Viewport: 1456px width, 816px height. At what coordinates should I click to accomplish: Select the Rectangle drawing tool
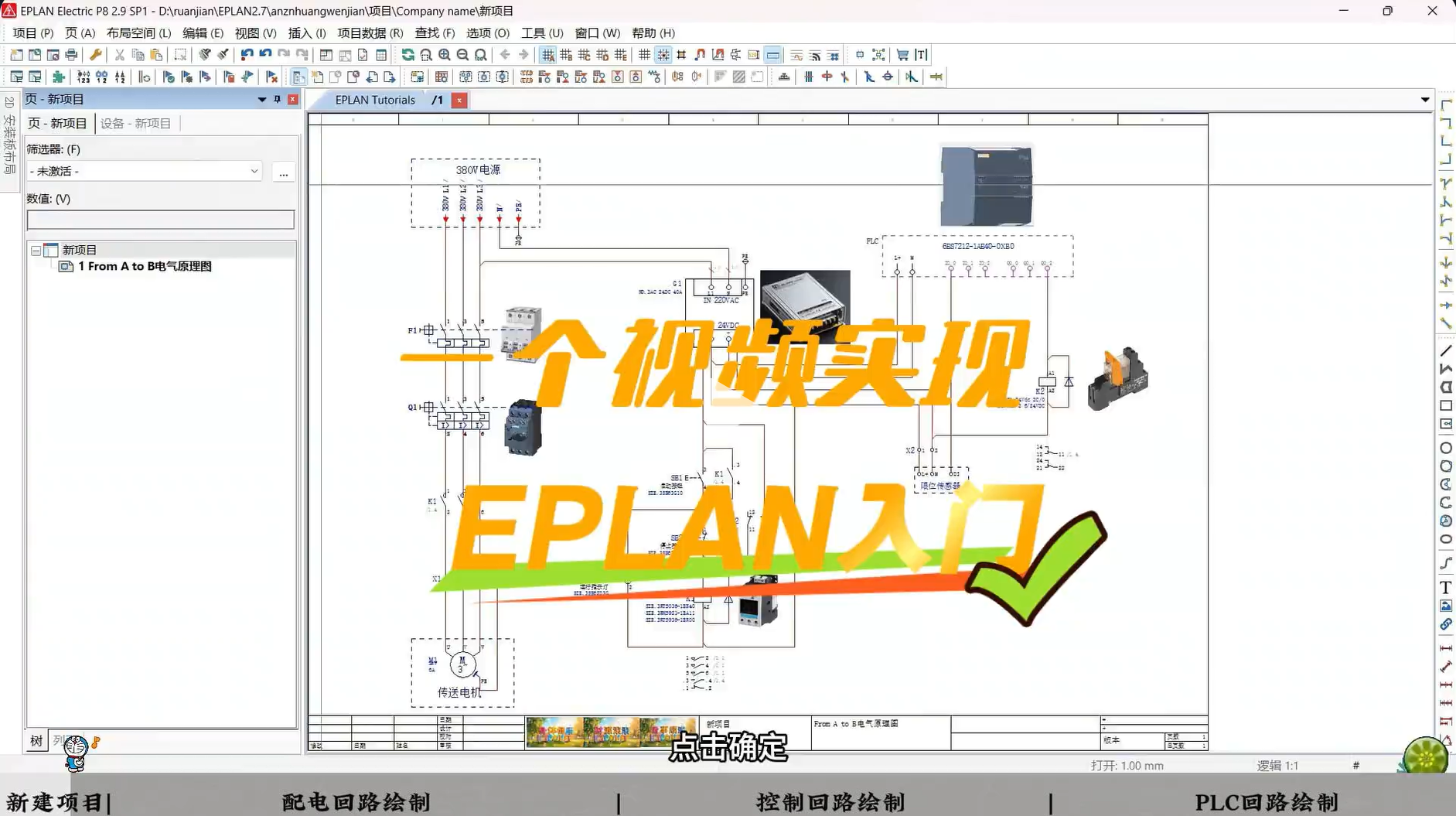[1445, 405]
